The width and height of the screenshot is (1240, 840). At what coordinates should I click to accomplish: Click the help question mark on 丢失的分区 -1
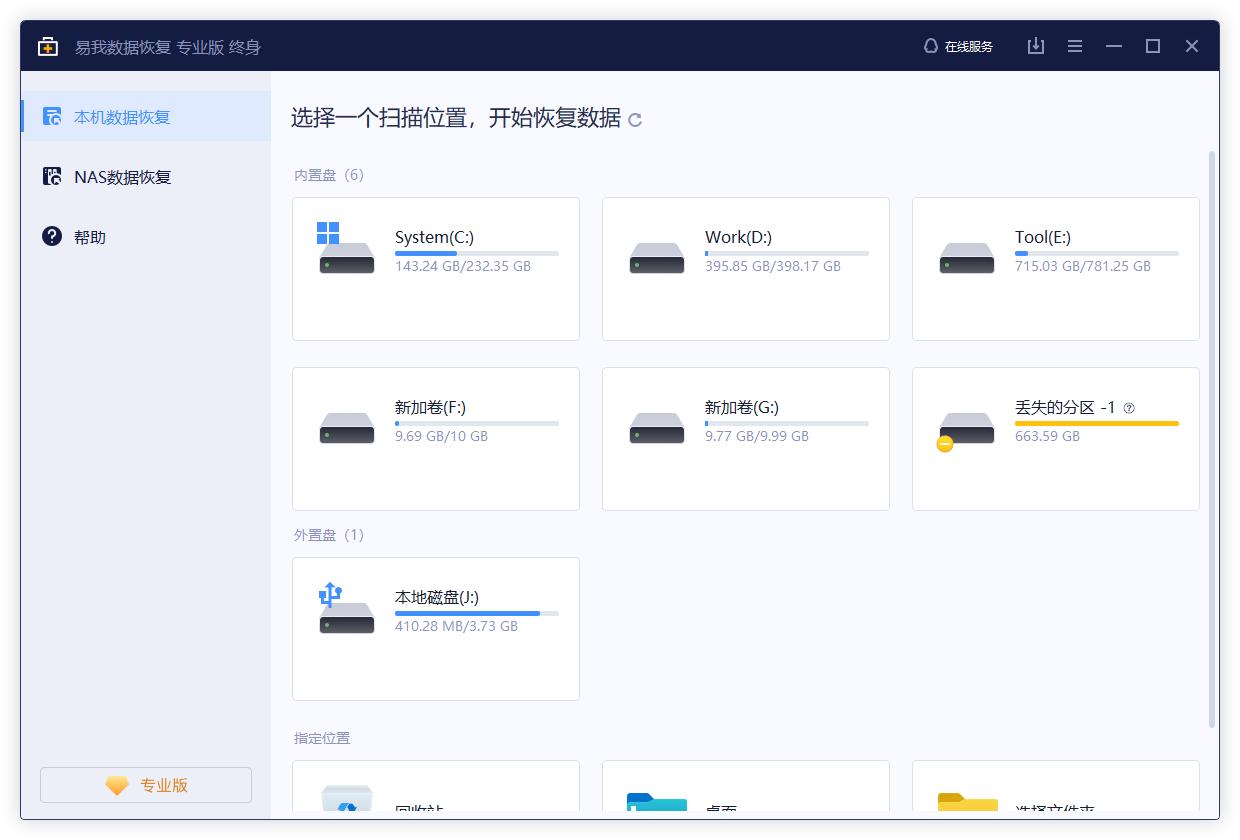pyautogui.click(x=1129, y=407)
